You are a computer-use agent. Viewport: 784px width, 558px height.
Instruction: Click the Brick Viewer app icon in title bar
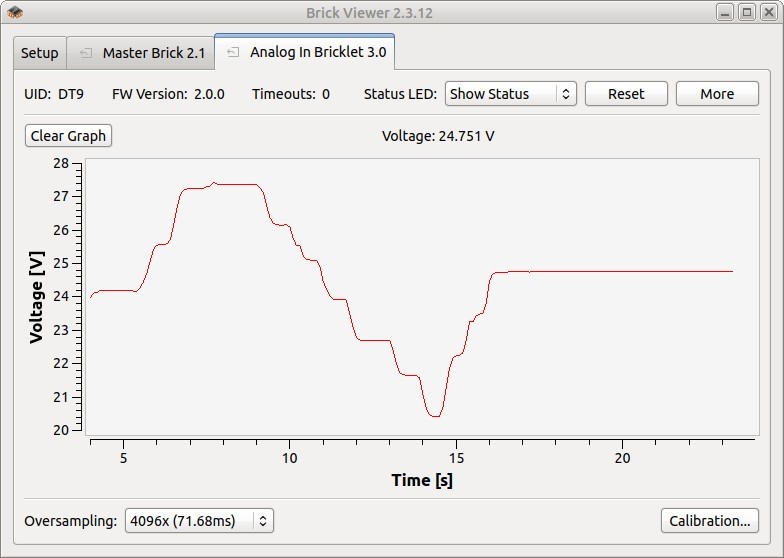[x=15, y=12]
